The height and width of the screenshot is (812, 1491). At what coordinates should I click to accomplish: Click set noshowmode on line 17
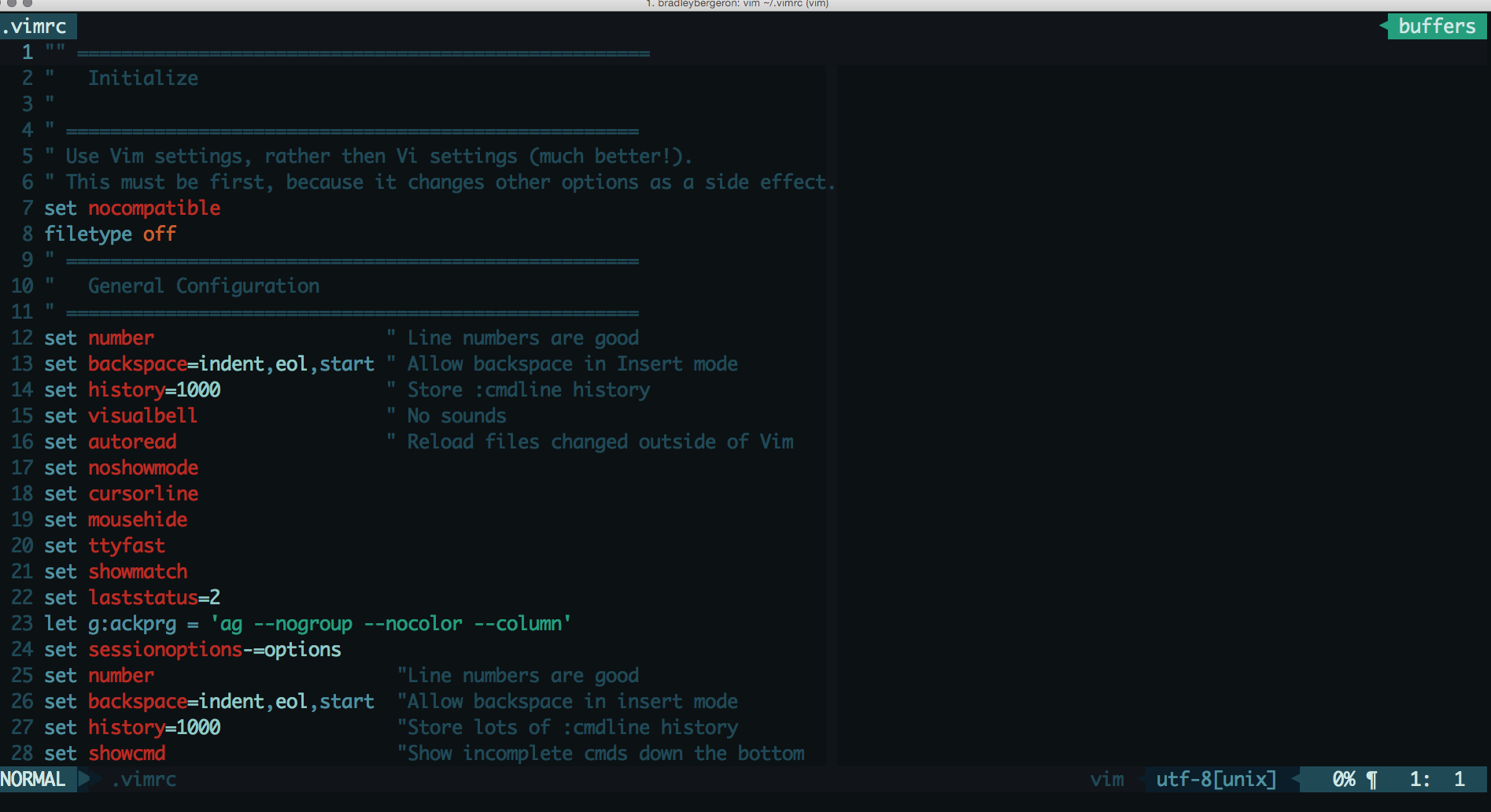click(x=121, y=467)
